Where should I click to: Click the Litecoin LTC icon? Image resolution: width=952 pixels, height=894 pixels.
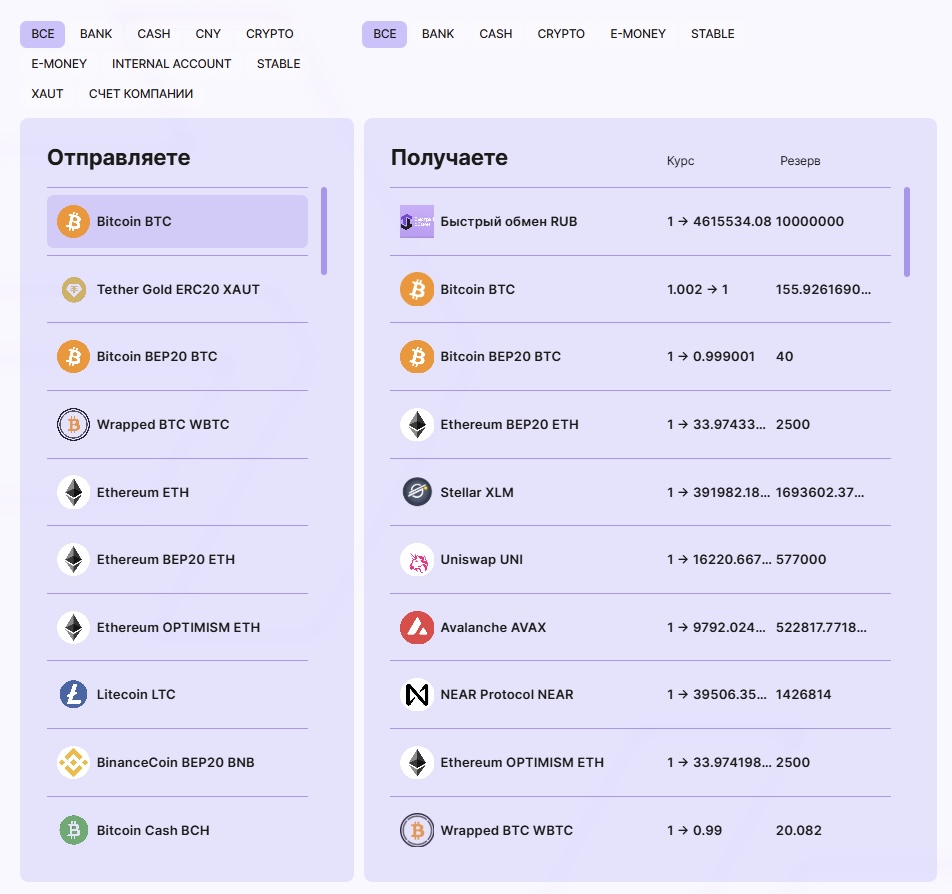pyautogui.click(x=73, y=694)
